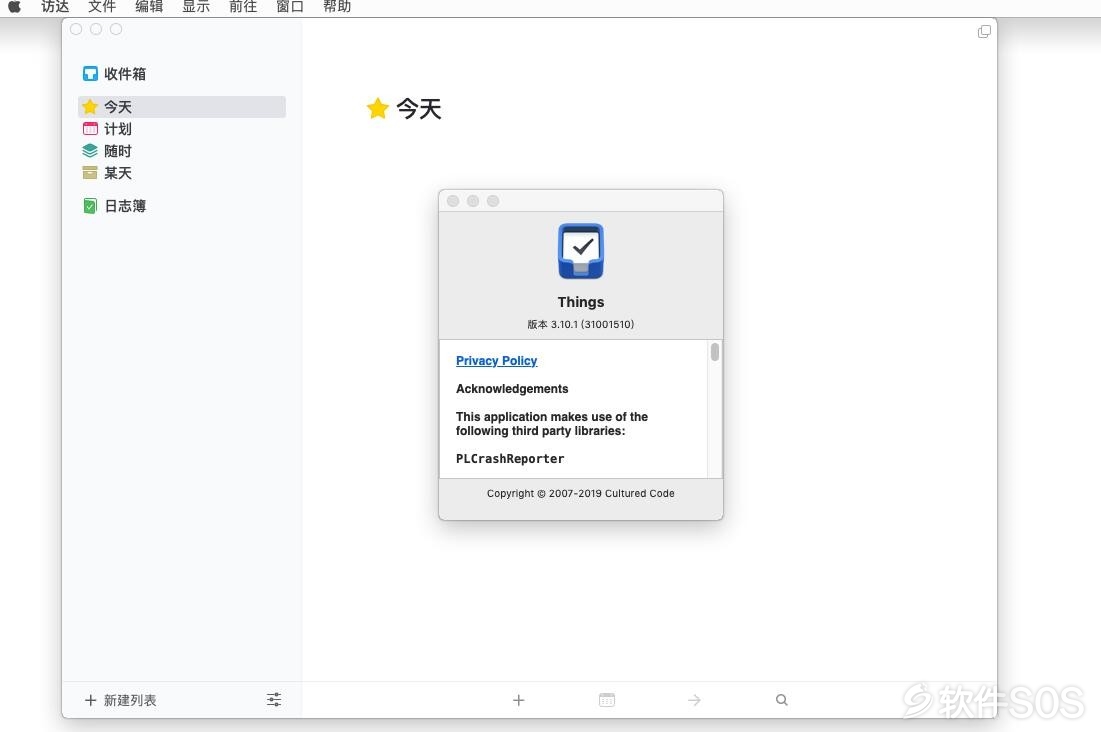1101x732 pixels.
Task: Click the Acknowledgements heading
Action: pyautogui.click(x=512, y=388)
